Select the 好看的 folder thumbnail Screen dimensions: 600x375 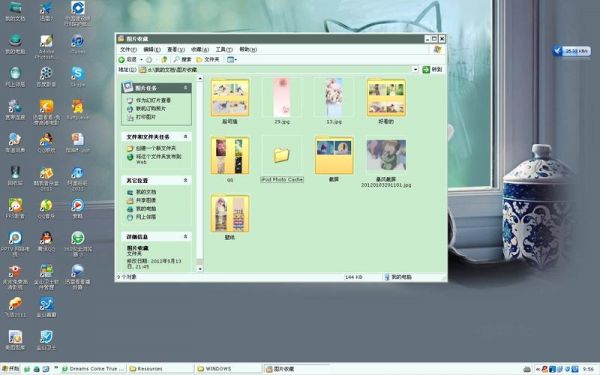(386, 98)
